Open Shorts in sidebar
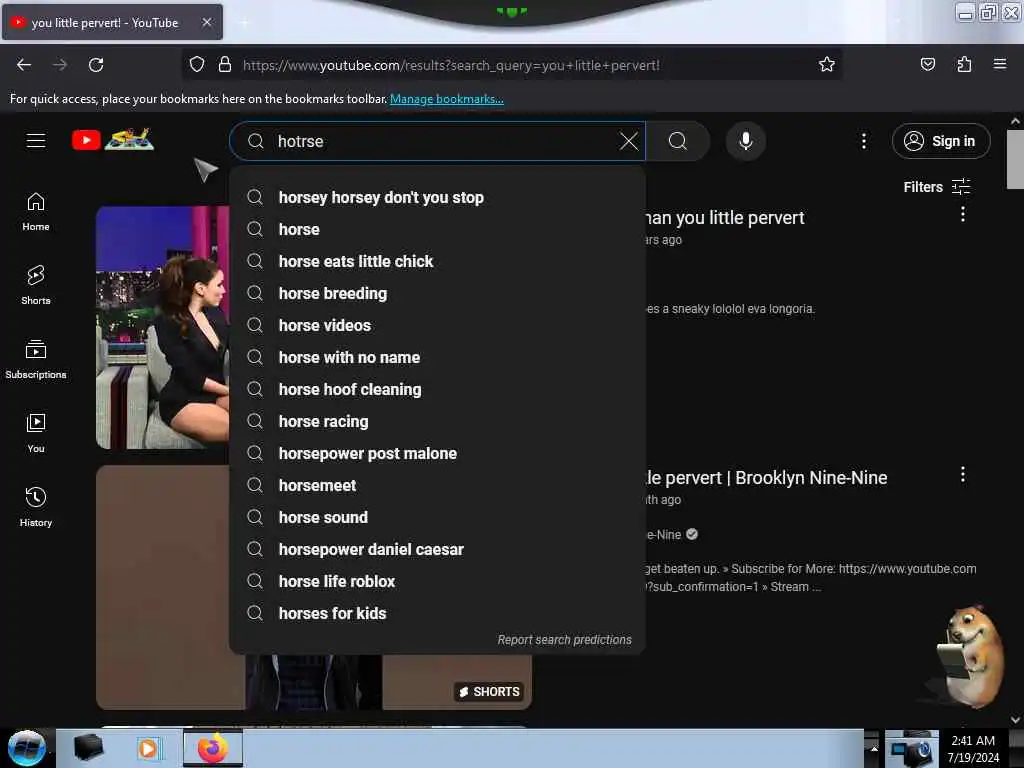 [x=36, y=285]
